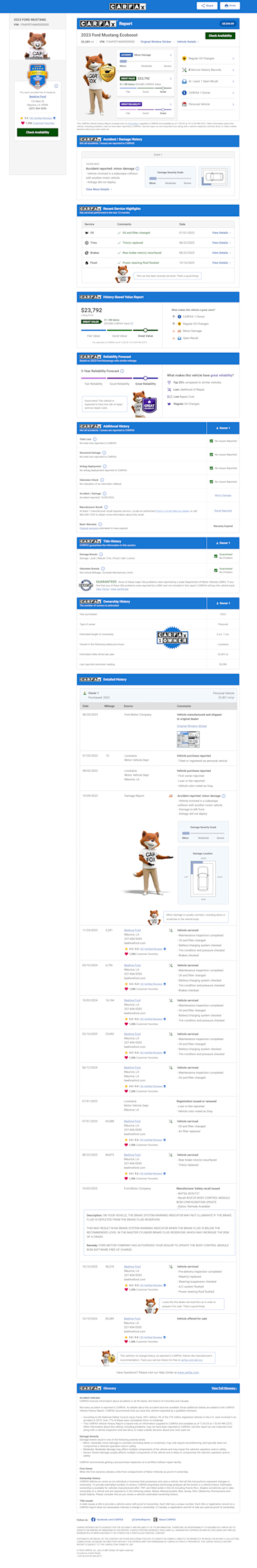Click View Details for the Tires row
This screenshot has height=1568, width=257.
pos(221,243)
